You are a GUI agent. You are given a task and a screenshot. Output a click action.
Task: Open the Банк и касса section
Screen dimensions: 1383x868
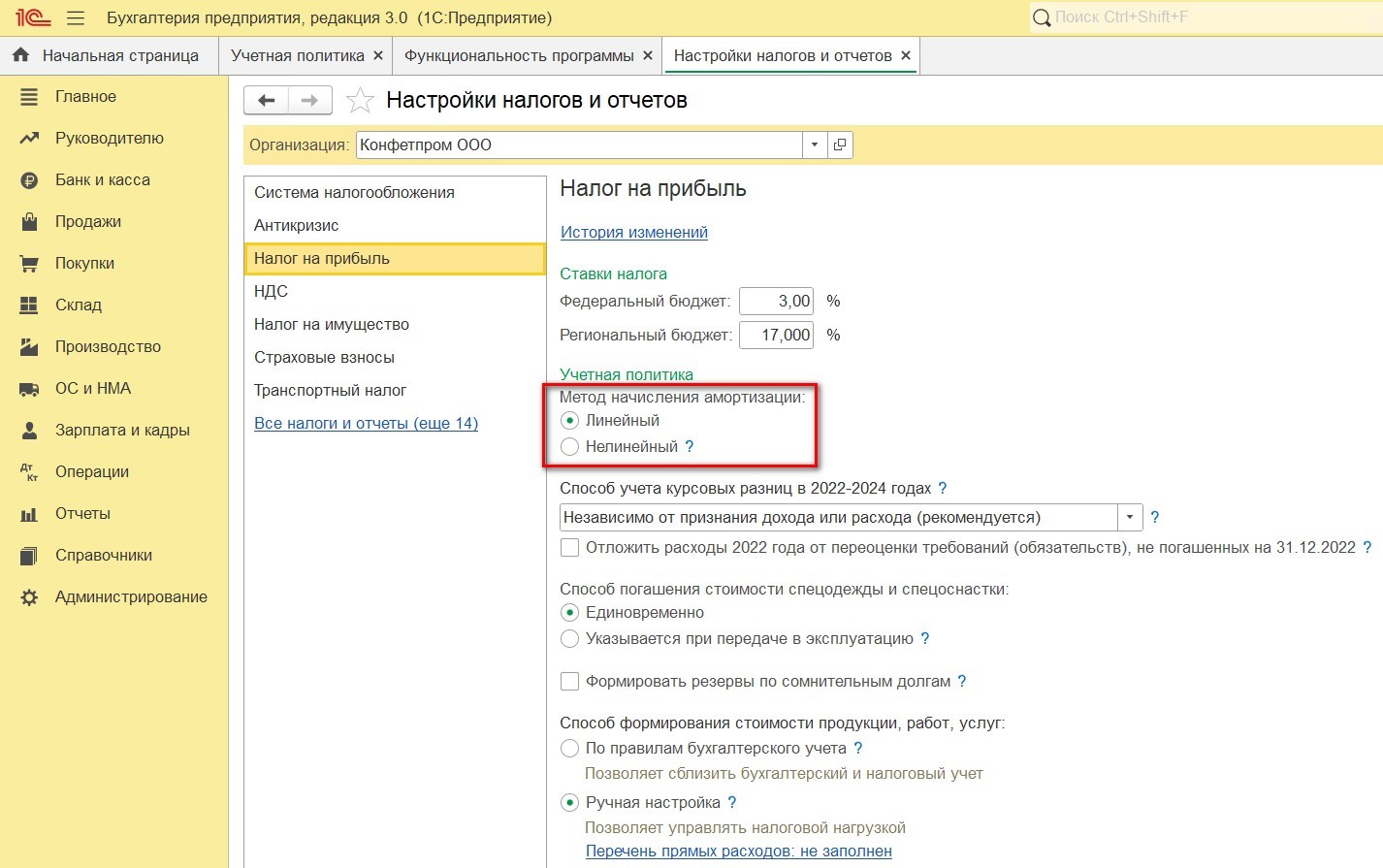102,179
